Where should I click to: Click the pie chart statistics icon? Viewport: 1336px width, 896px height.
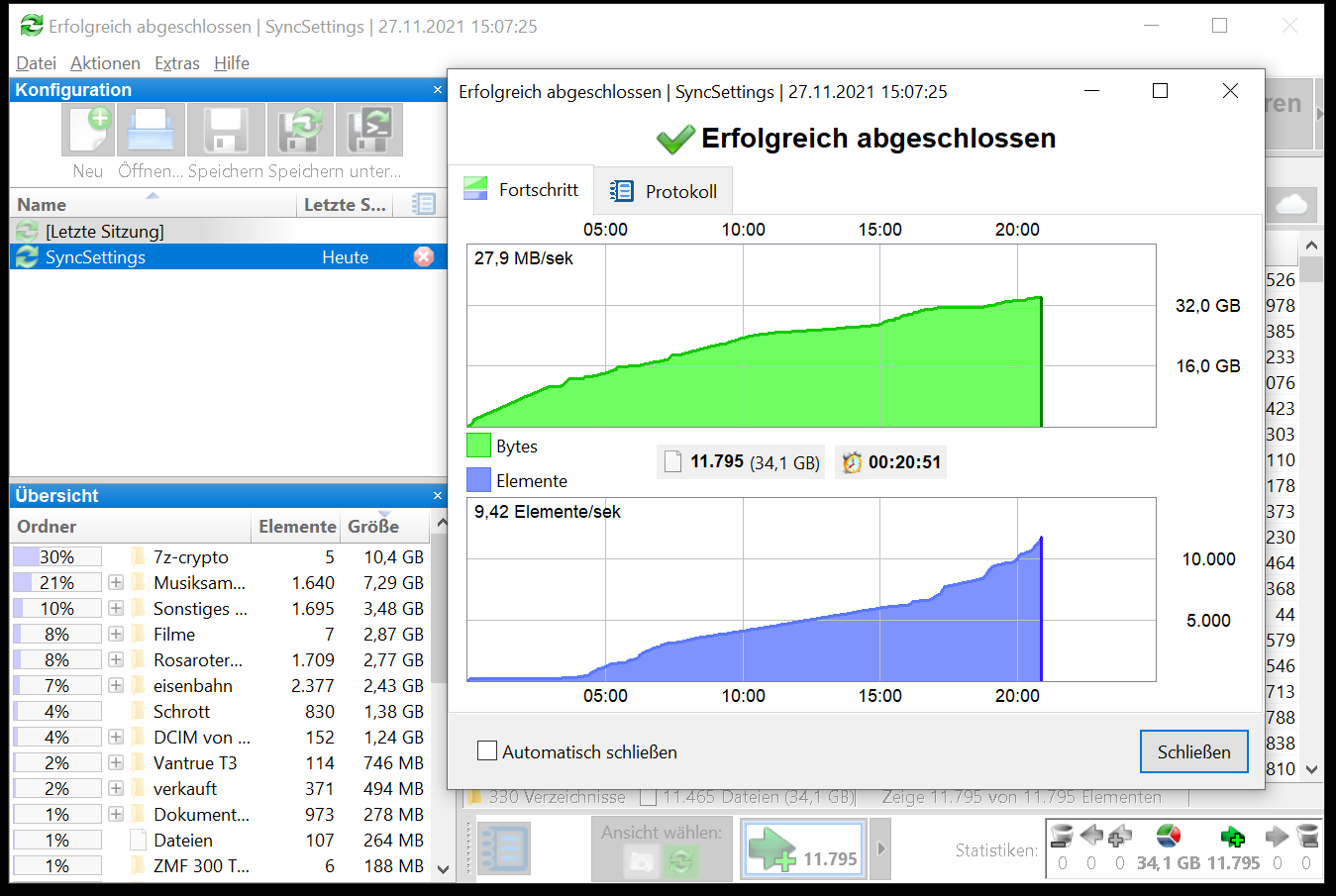pyautogui.click(x=1169, y=837)
